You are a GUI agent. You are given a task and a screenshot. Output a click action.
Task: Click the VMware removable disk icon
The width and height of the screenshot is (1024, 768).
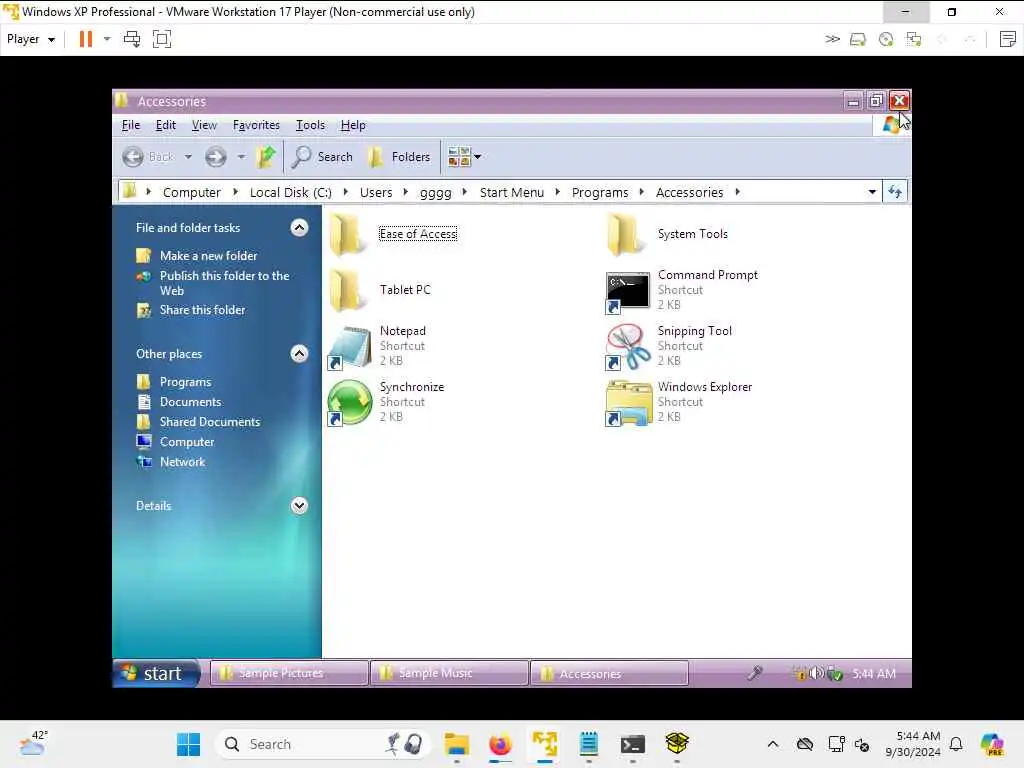tap(857, 39)
